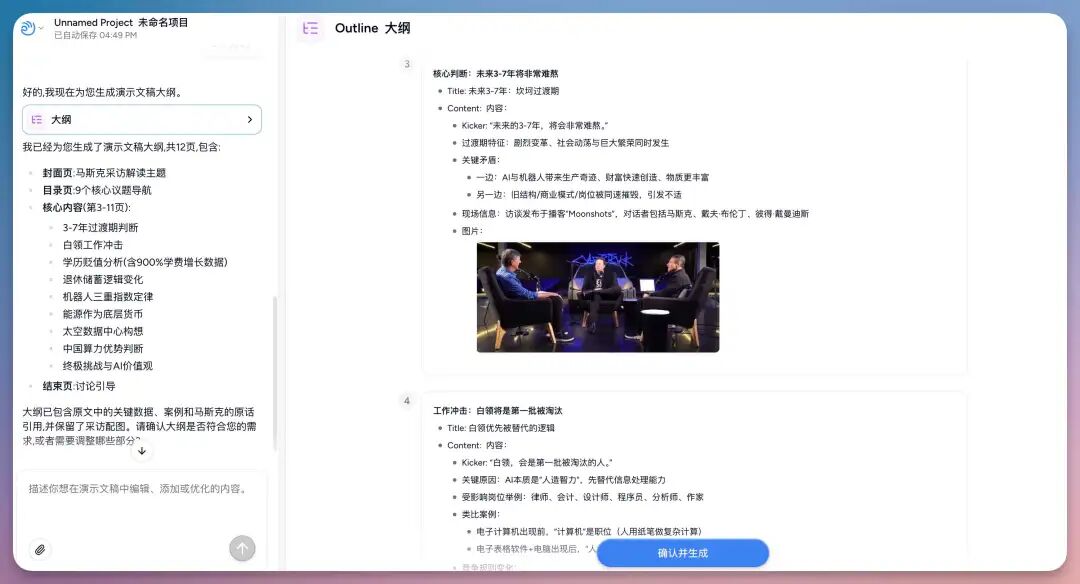Open the paperclip attachment icon
The image size is (1080, 584).
pyautogui.click(x=40, y=549)
